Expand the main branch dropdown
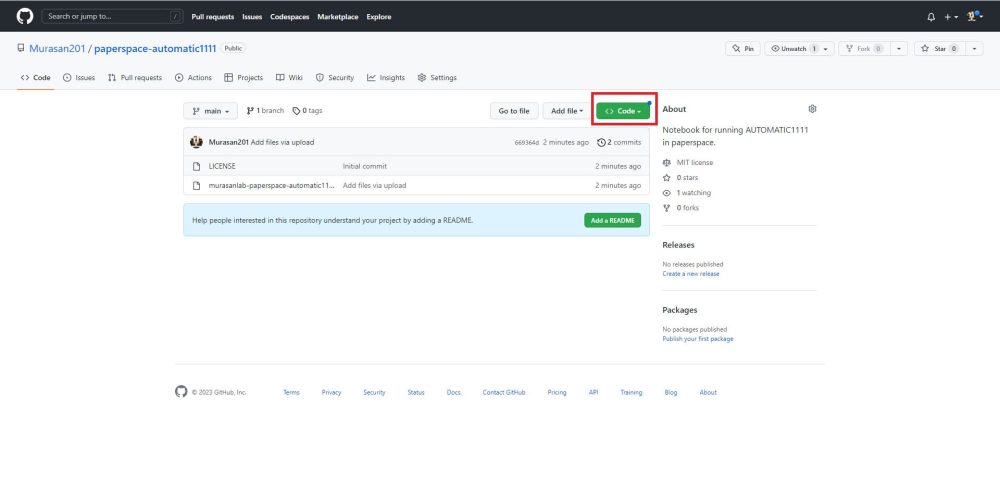1000x484 pixels. pos(210,111)
